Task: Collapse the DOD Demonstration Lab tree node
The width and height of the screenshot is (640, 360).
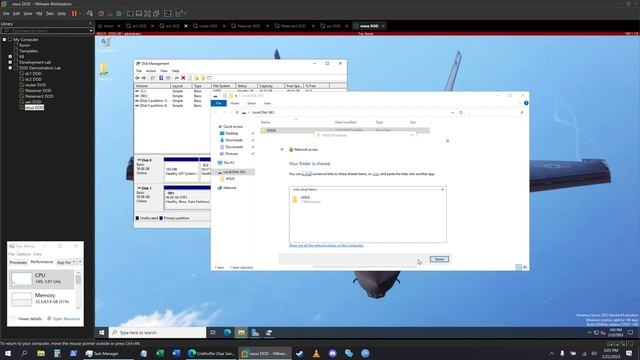Action: tap(10, 68)
